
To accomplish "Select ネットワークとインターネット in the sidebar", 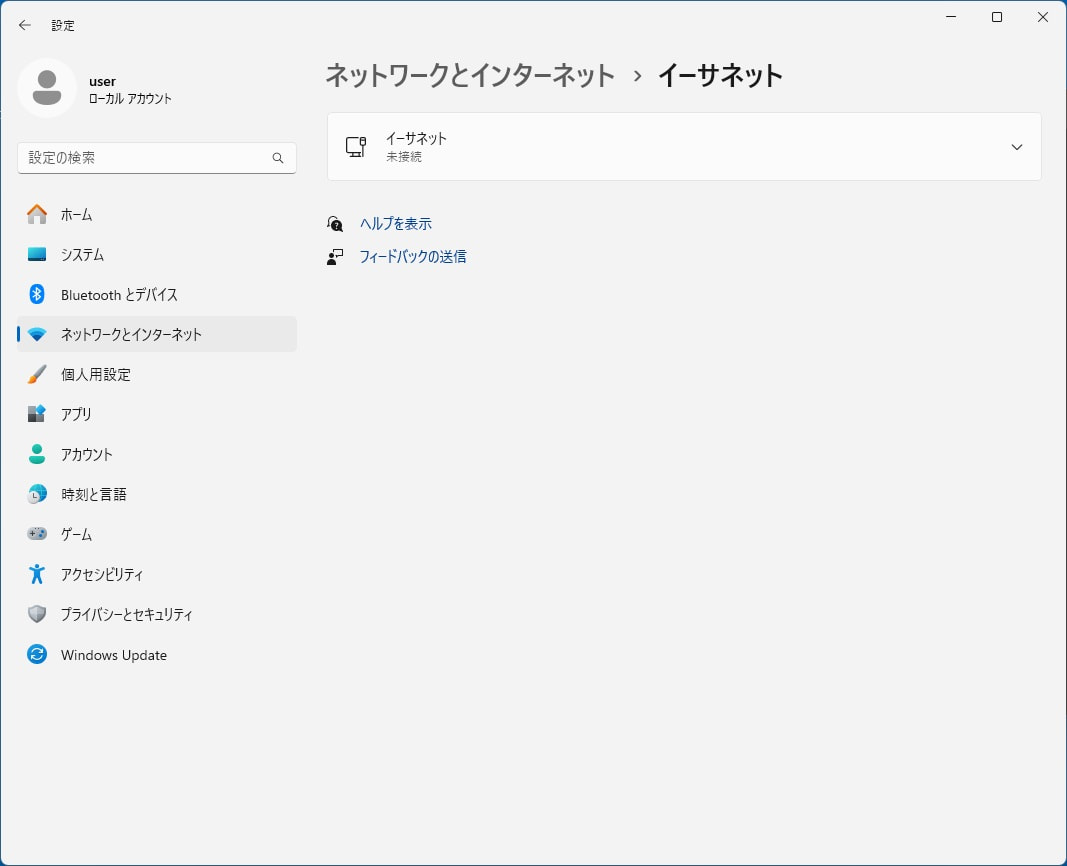I will (x=131, y=334).
